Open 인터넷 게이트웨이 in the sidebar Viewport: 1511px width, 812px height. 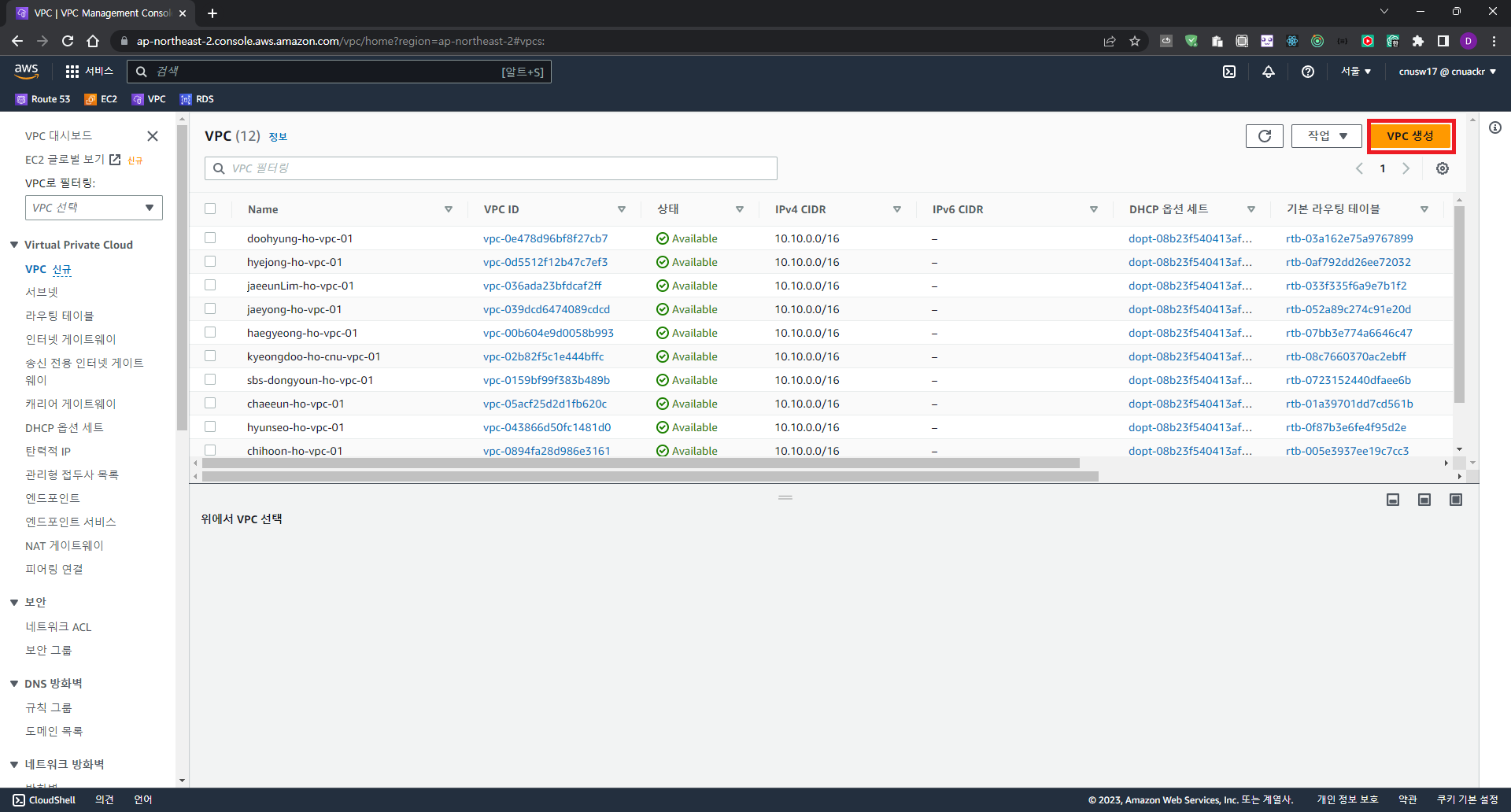coord(71,339)
